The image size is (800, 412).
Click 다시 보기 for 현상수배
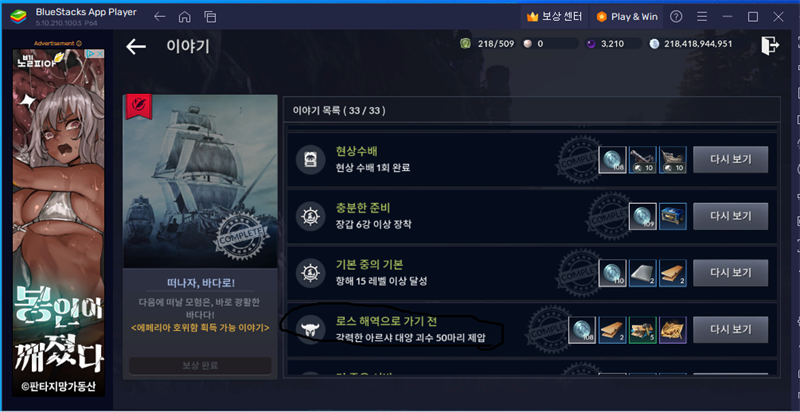click(730, 160)
